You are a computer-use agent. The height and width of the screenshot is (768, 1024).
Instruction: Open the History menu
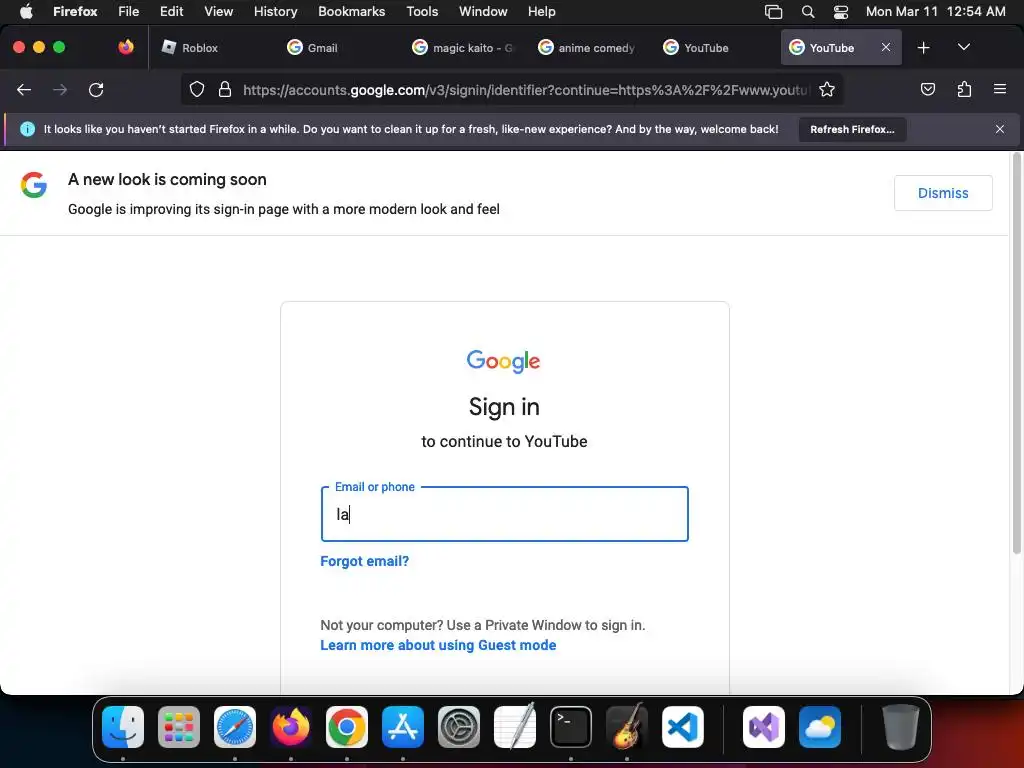(276, 11)
